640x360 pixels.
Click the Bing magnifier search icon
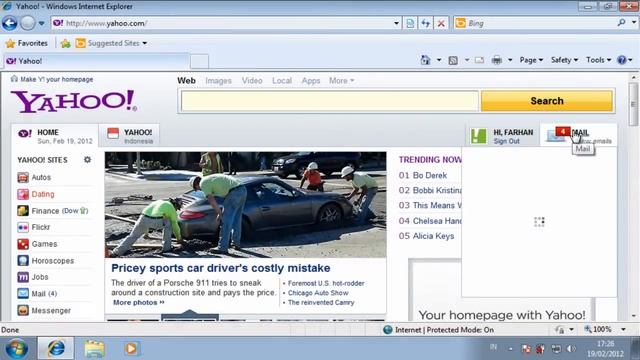pos(621,23)
